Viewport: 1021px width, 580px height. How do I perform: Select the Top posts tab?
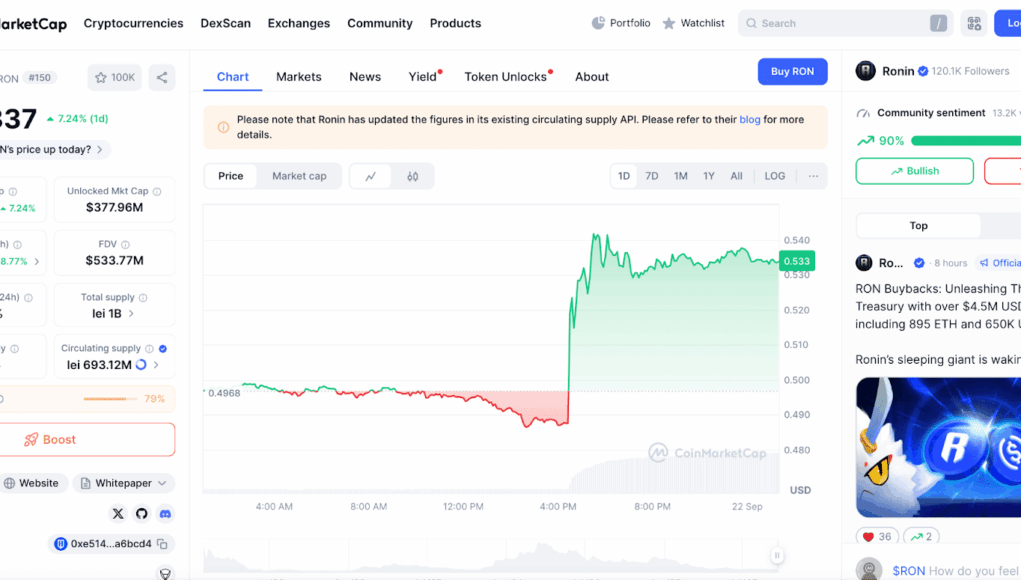(x=918, y=226)
